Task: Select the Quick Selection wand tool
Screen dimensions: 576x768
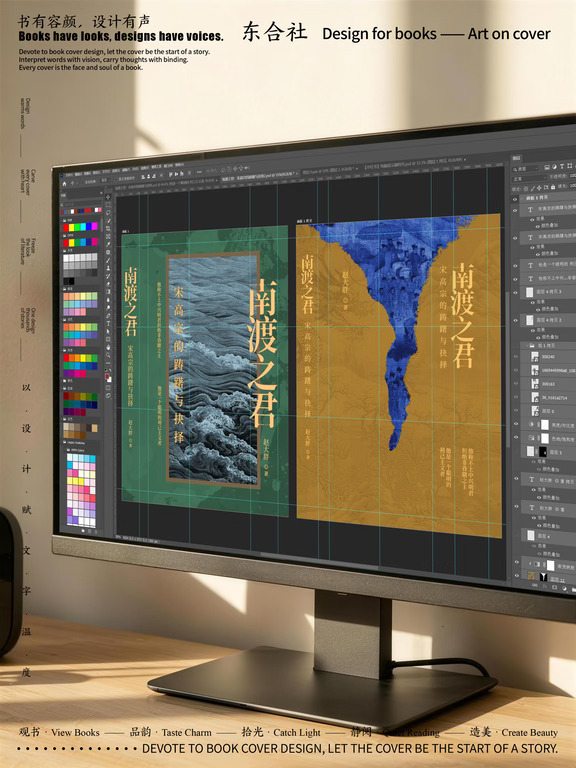Action: click(108, 220)
